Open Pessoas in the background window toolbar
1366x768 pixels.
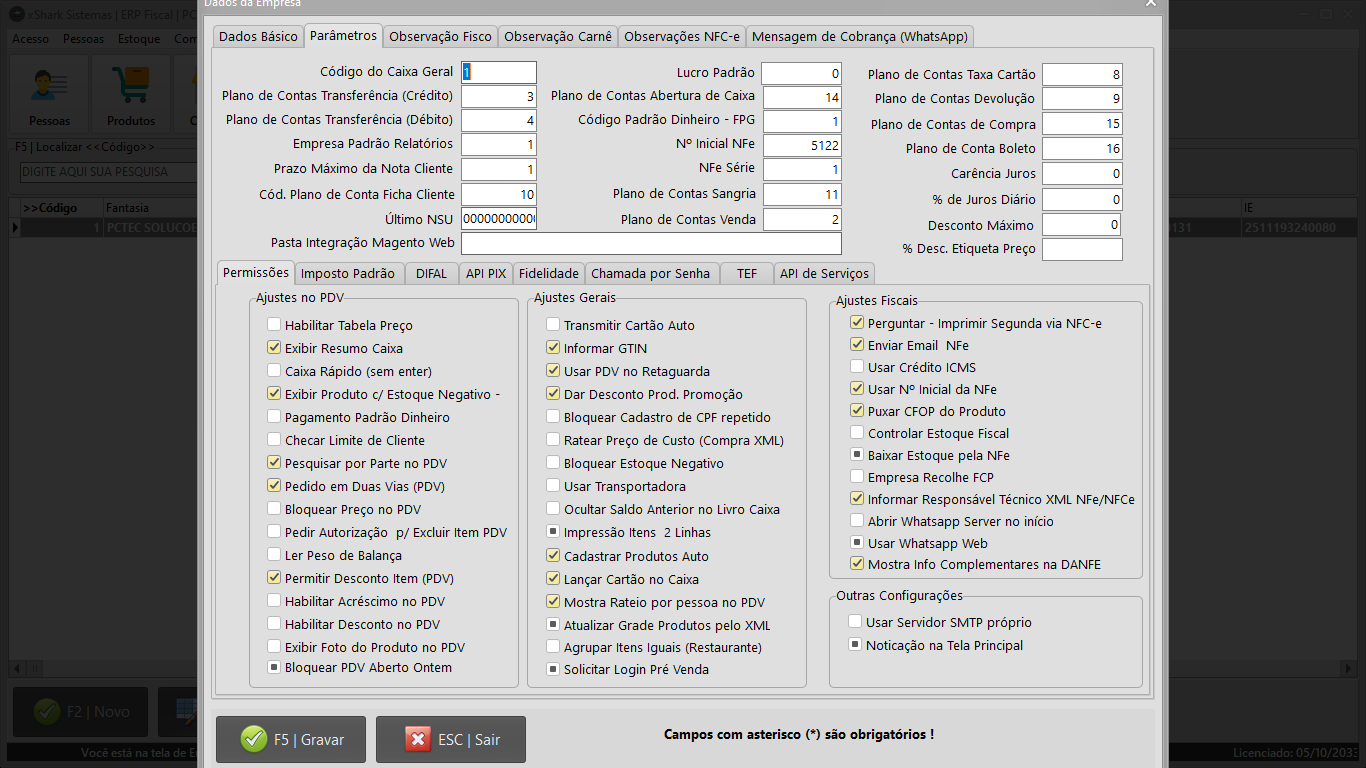pos(49,93)
